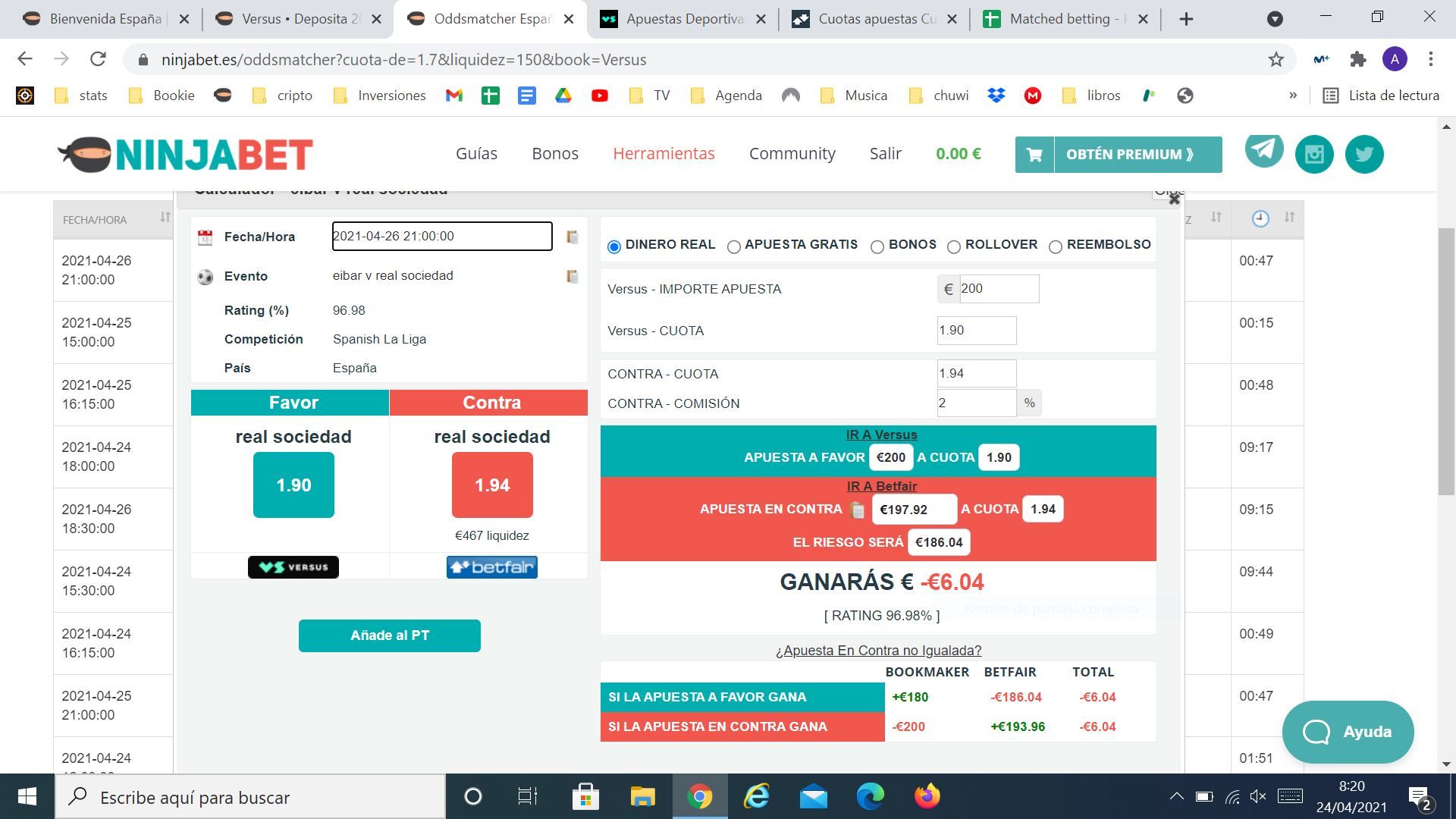Open Firefox from the taskbar
The width and height of the screenshot is (1456, 819).
(927, 796)
